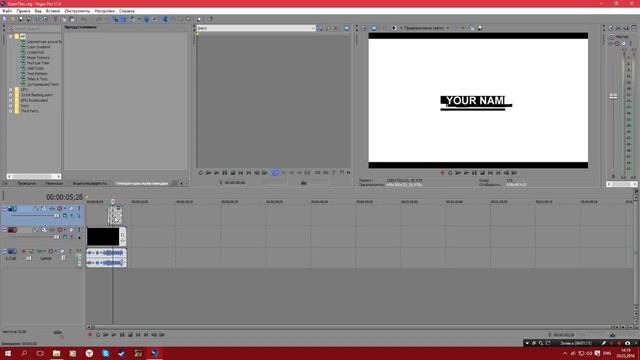Open Windows Start menu
The height and width of the screenshot is (360, 640).
tap(8, 353)
